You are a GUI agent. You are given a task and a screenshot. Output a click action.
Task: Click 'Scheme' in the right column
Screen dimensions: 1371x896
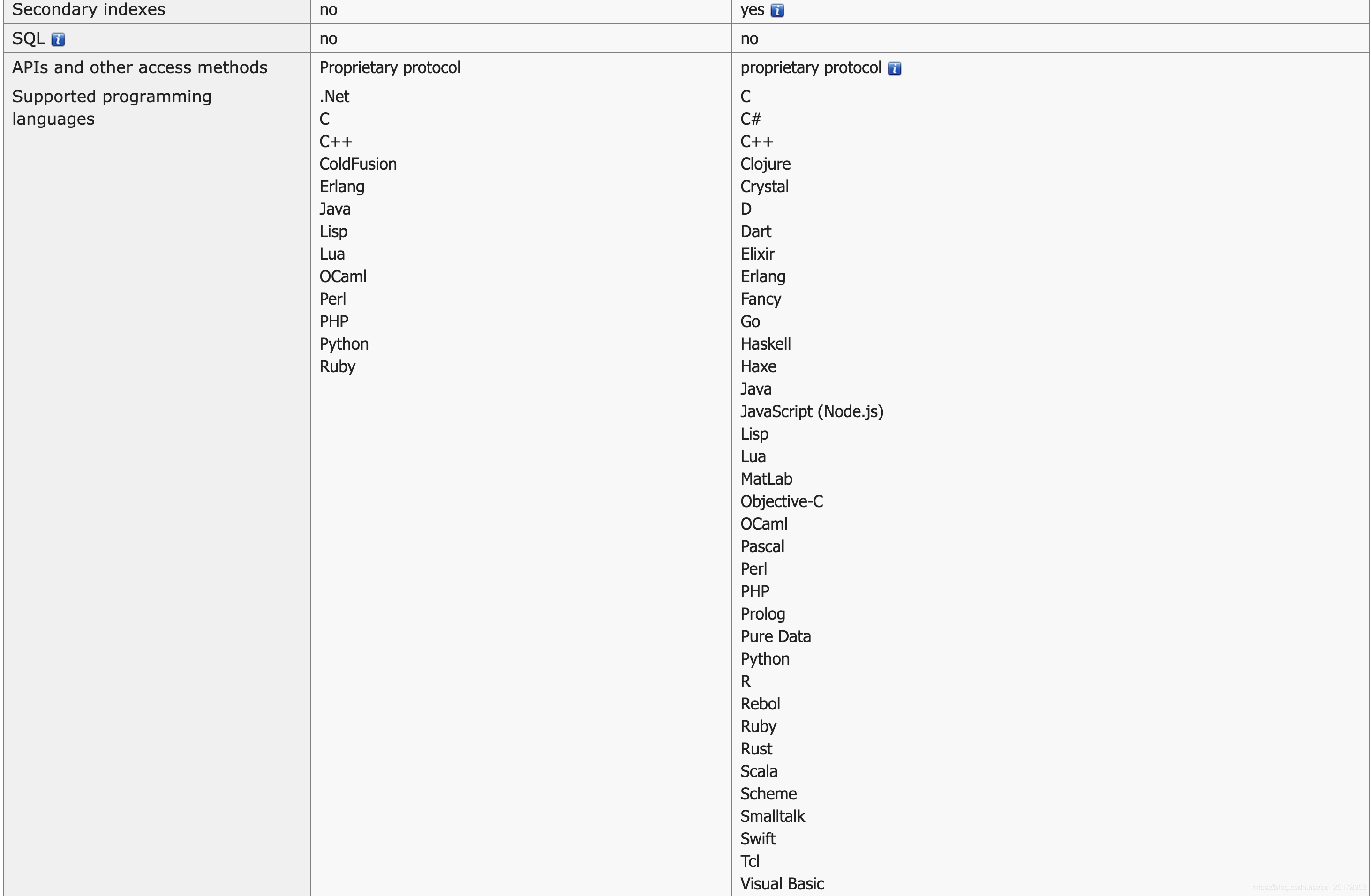point(769,793)
